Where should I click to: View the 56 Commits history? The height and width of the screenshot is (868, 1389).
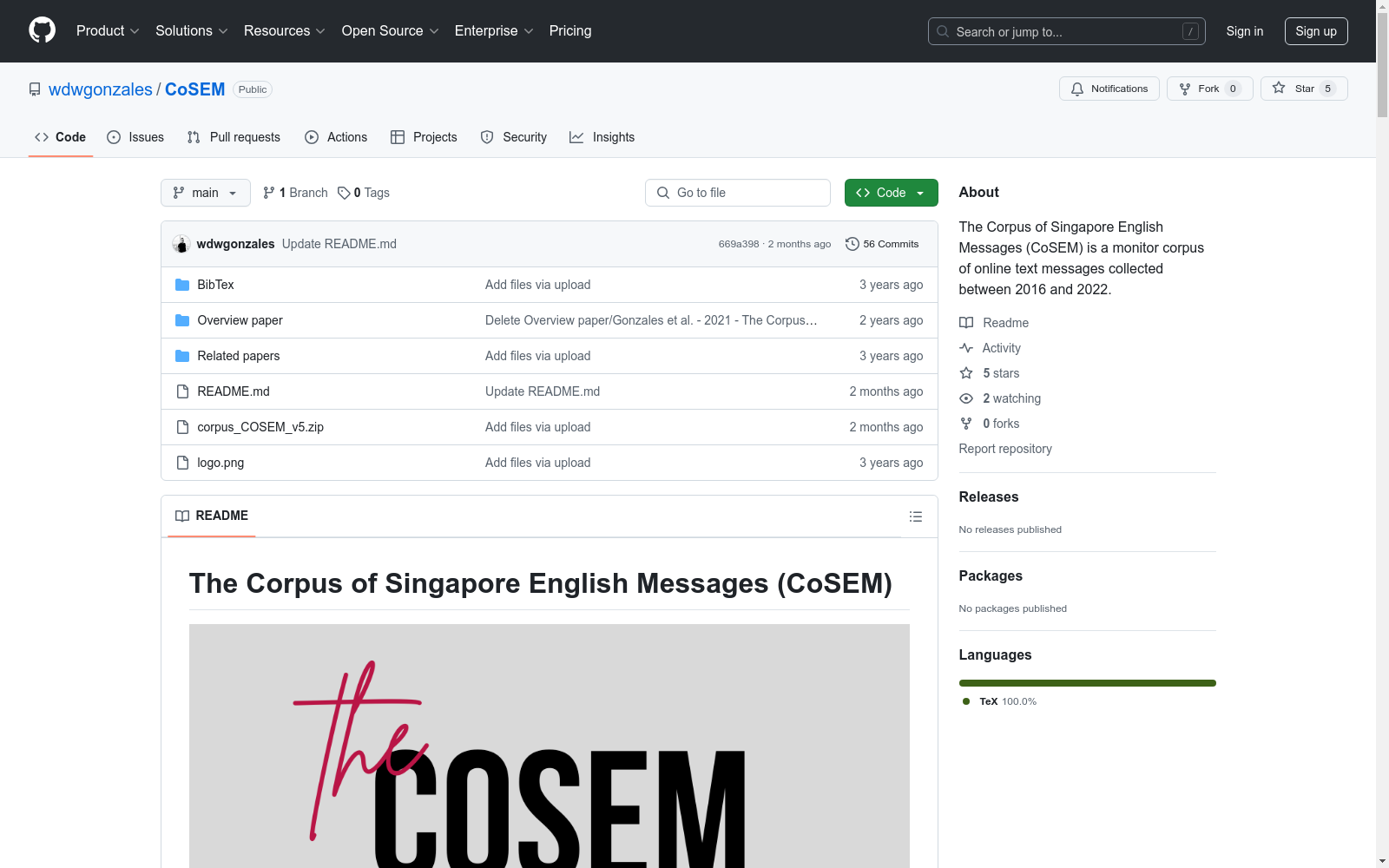click(x=882, y=244)
